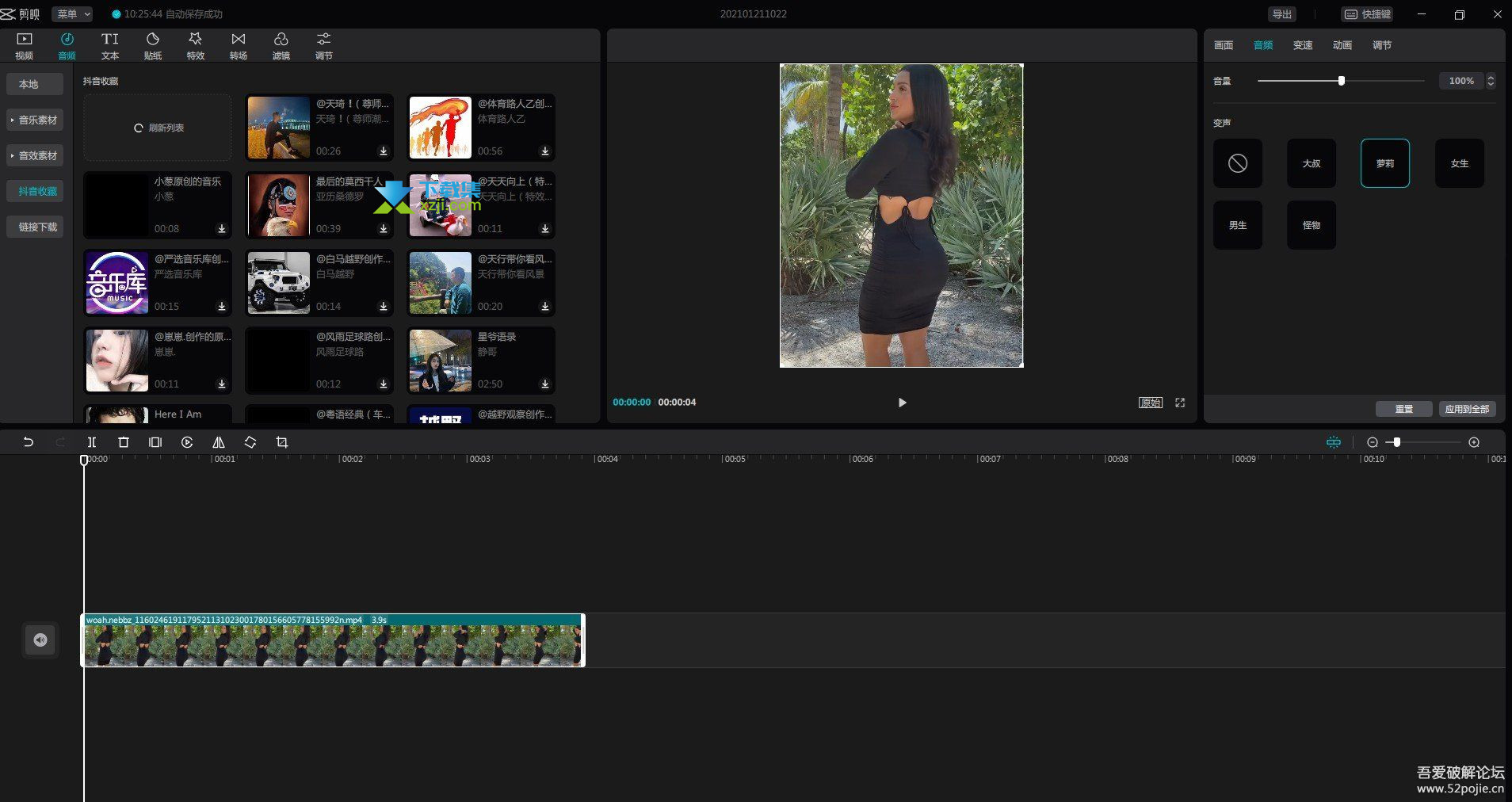This screenshot has width=1512, height=802.
Task: Download the 00:39 最后的莫西干人 track
Action: tap(384, 229)
